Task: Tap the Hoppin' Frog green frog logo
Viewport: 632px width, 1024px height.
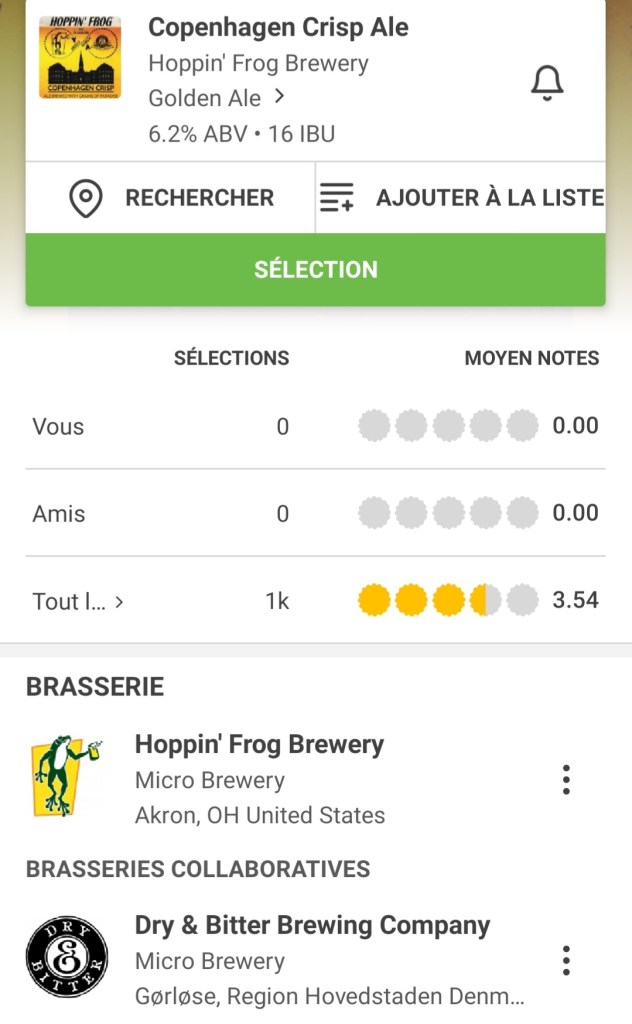Action: [66, 778]
